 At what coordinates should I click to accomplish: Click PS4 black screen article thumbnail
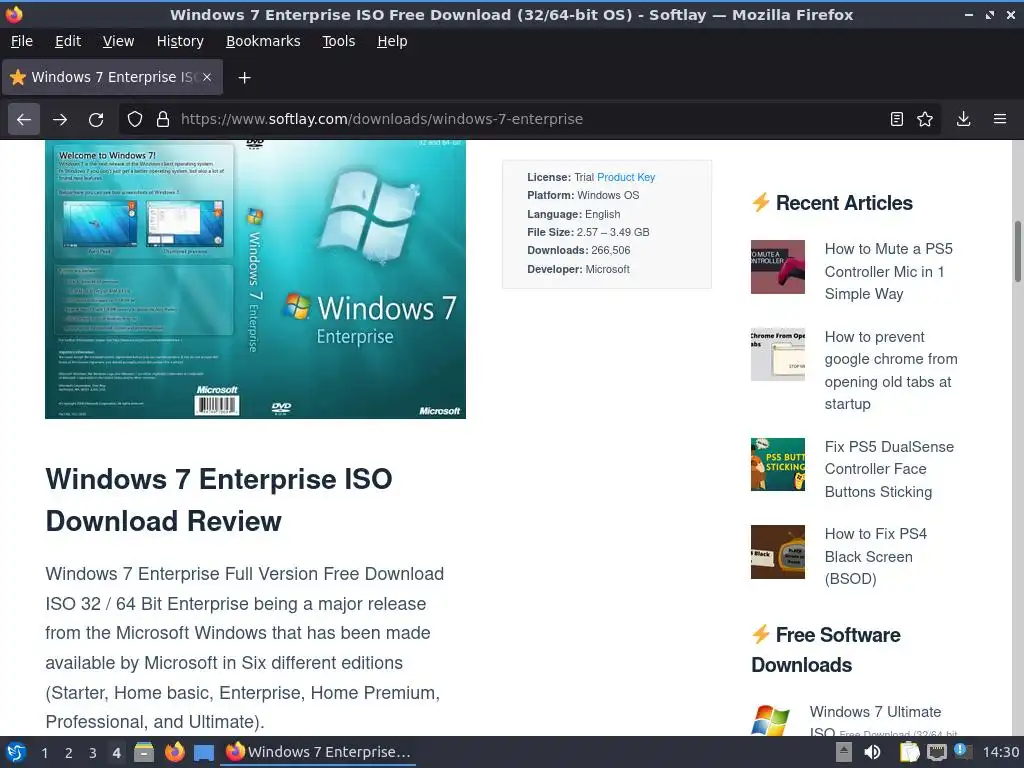[778, 552]
